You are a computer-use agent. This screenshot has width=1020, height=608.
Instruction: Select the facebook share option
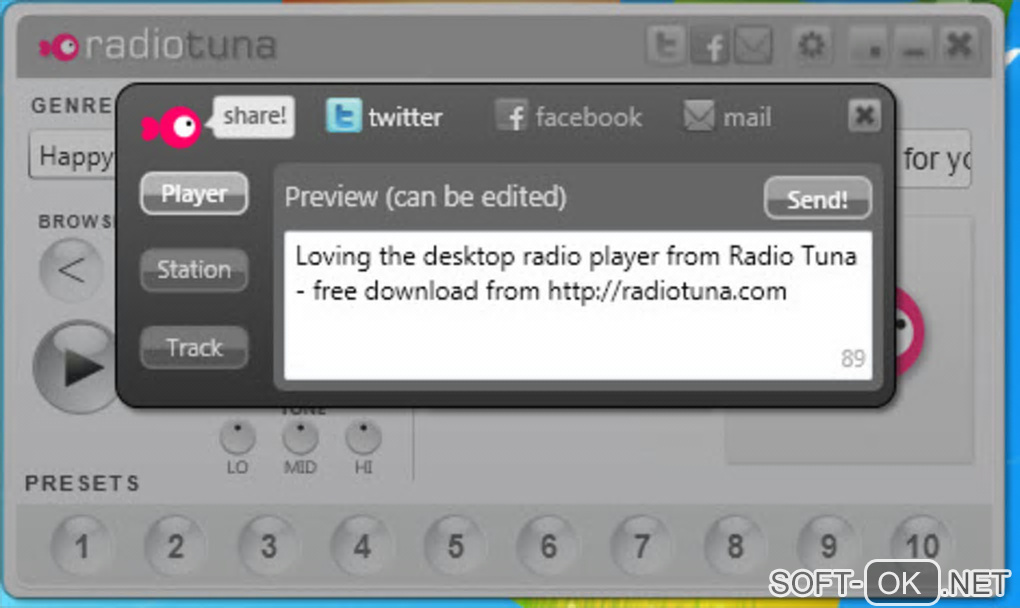(x=569, y=118)
